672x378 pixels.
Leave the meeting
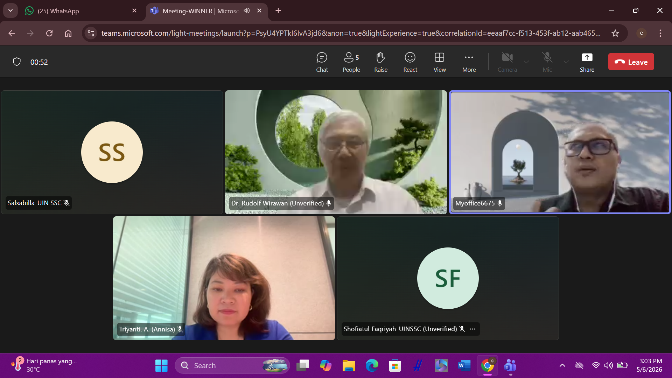[x=631, y=62]
